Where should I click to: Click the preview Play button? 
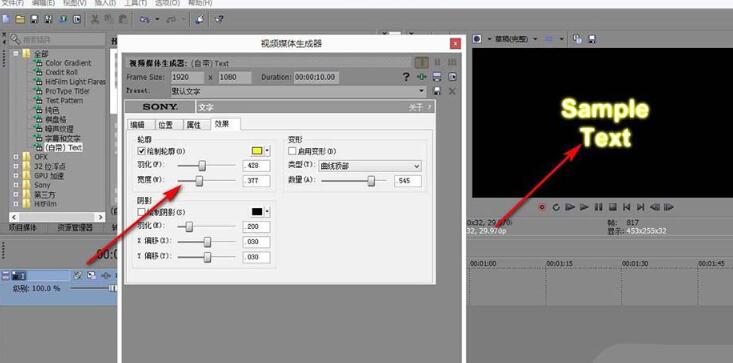(584, 207)
